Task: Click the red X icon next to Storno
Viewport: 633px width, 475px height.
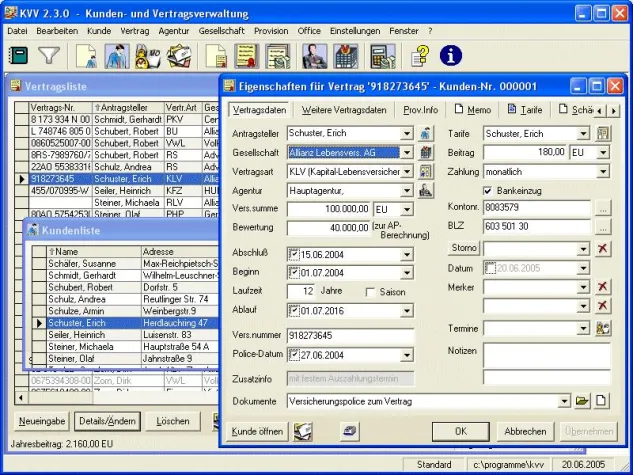Action: pos(602,247)
